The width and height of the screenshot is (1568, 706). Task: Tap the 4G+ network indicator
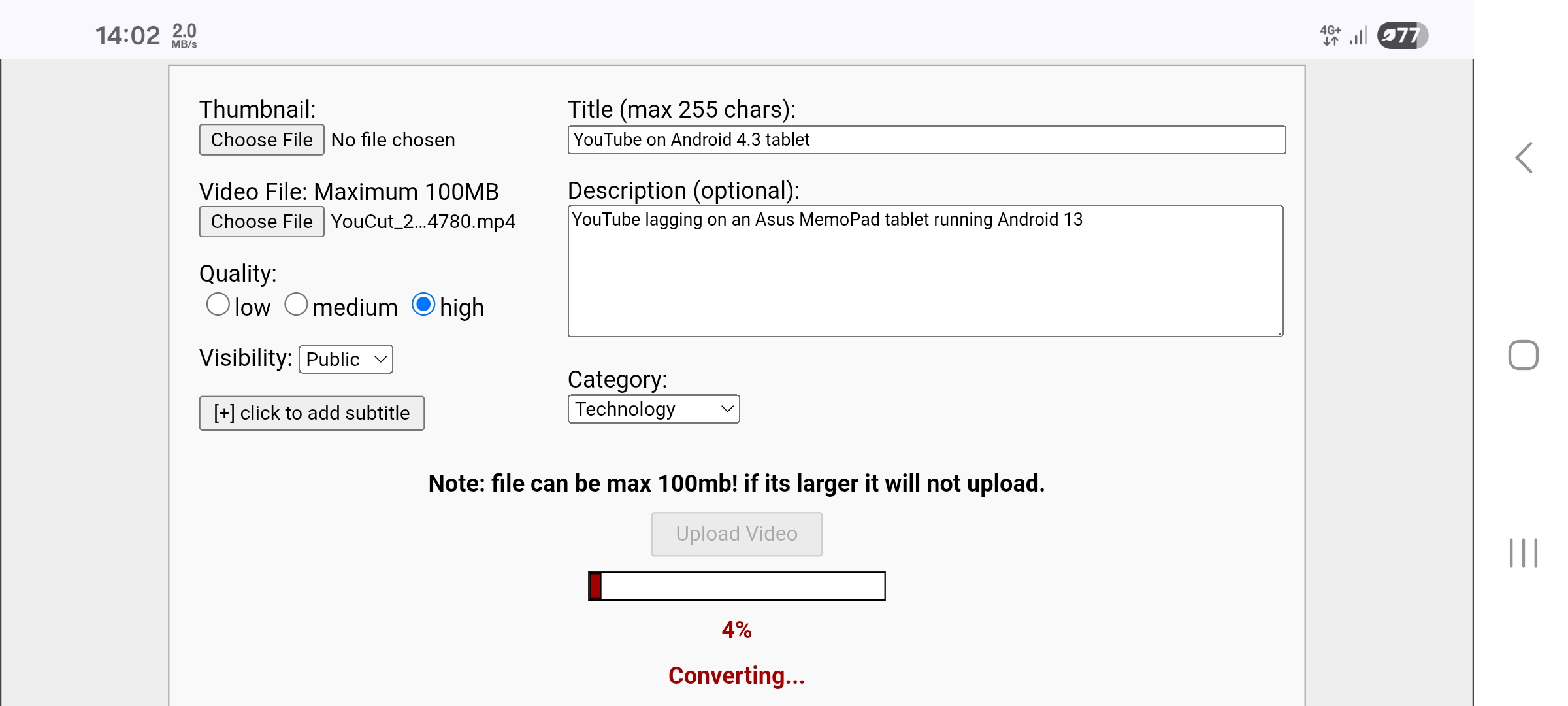click(1330, 35)
